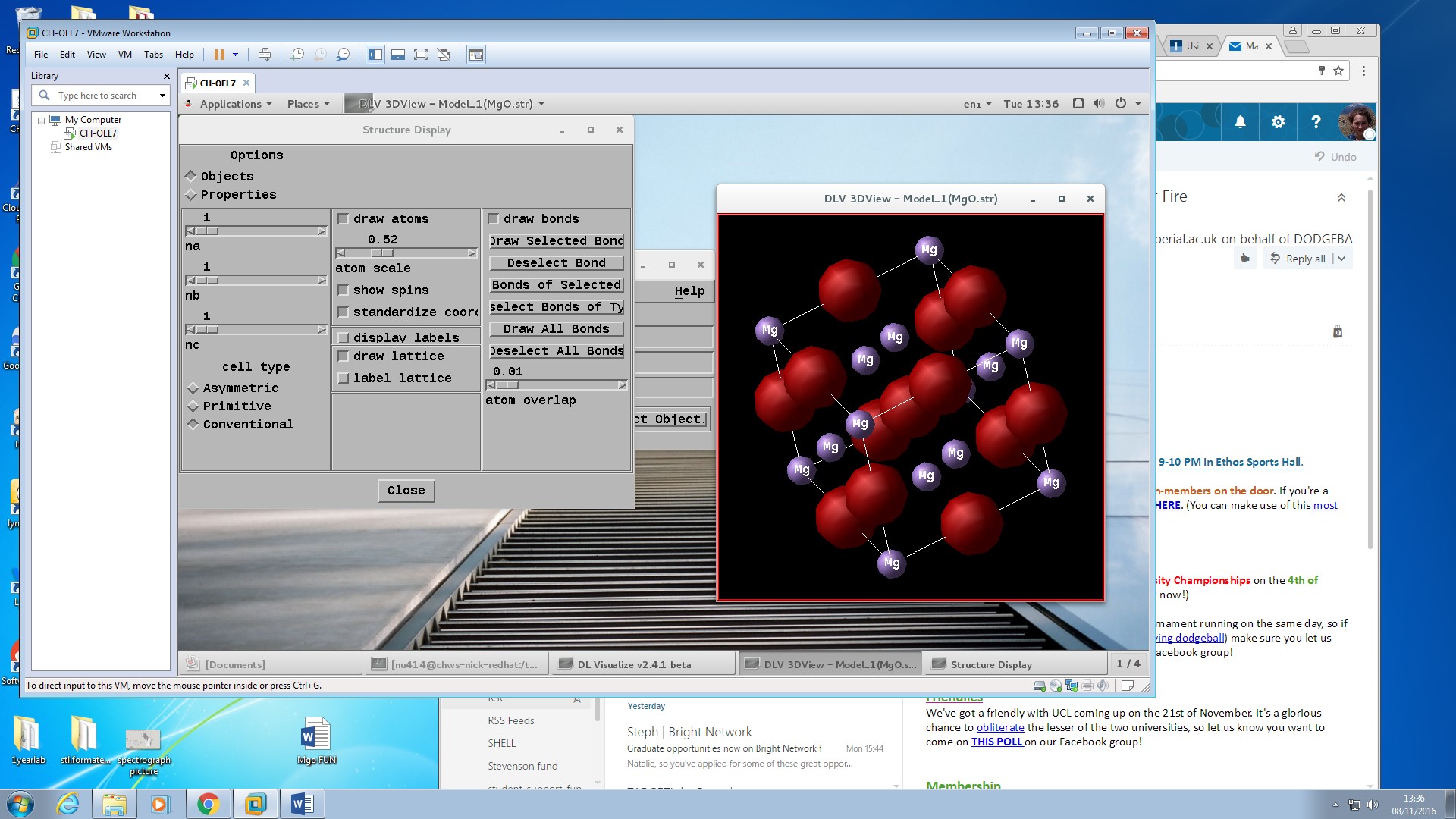Click the VM volume speaker icon

pos(1099,104)
